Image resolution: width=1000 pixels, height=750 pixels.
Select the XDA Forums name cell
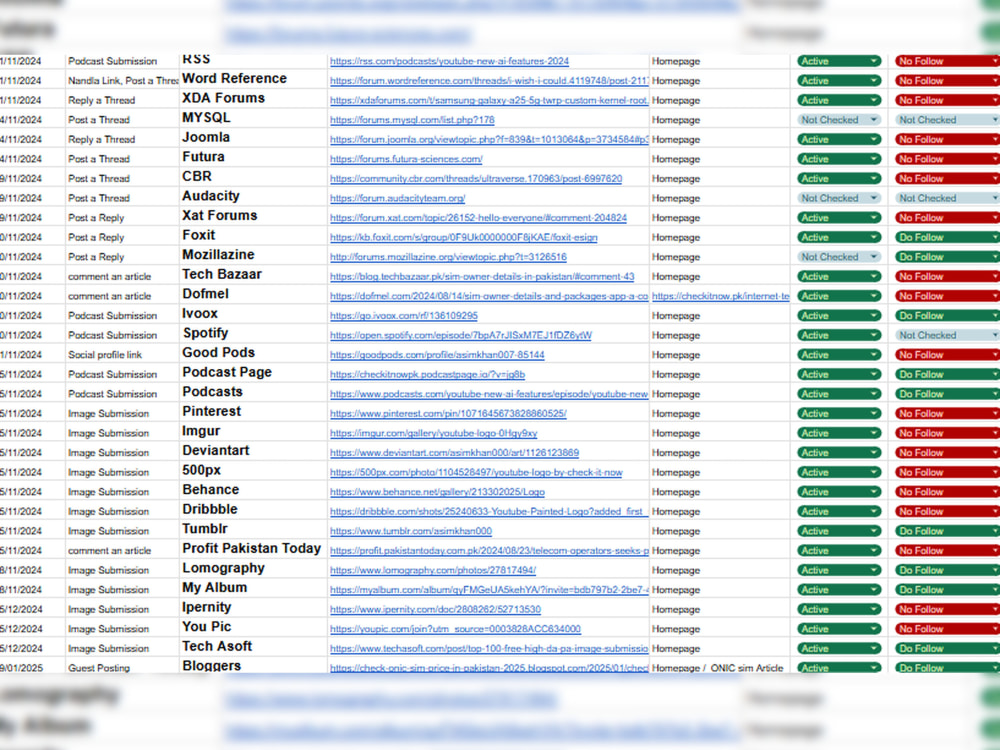coord(253,99)
